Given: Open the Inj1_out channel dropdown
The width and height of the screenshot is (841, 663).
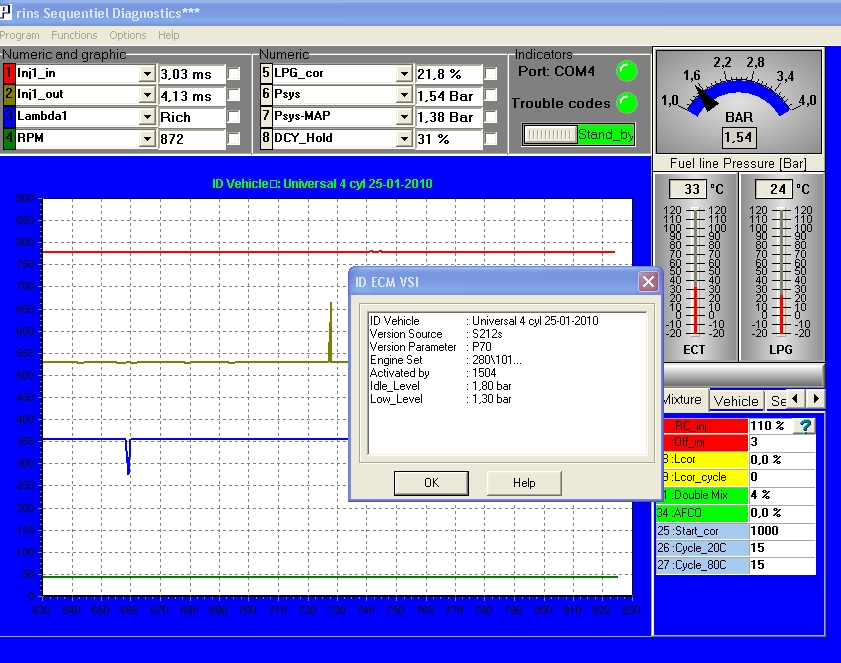Looking at the screenshot, I should [x=146, y=96].
